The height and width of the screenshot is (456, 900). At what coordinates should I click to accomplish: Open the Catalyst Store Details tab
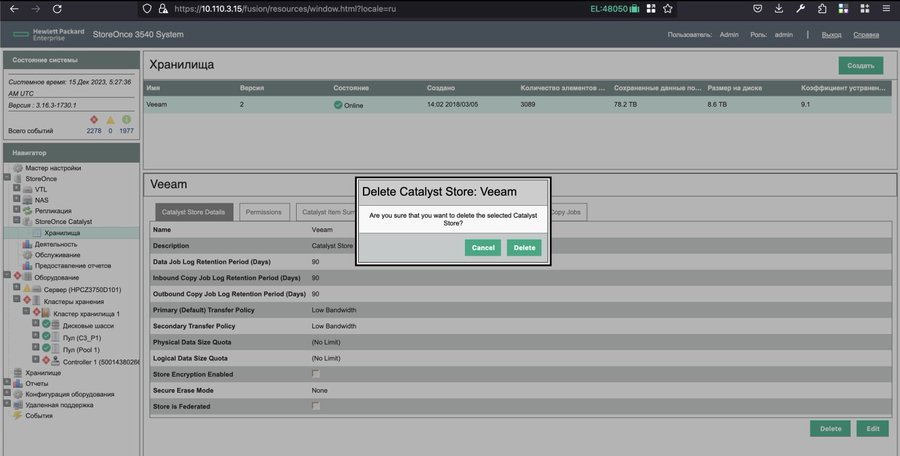193,212
